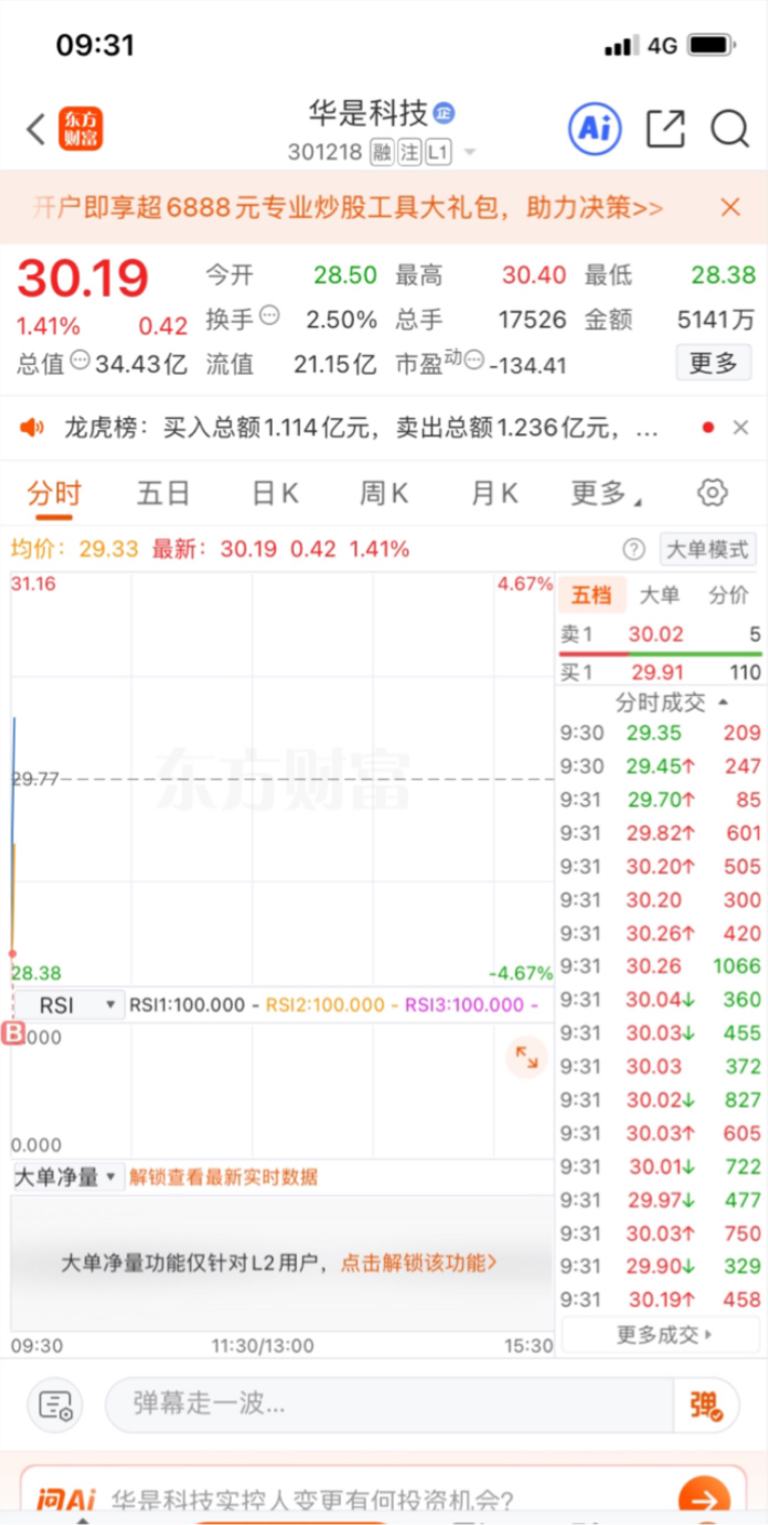Viewport: 768px width, 1525px height.
Task: Tap the 卖1 30.02 order row
Action: (x=660, y=634)
